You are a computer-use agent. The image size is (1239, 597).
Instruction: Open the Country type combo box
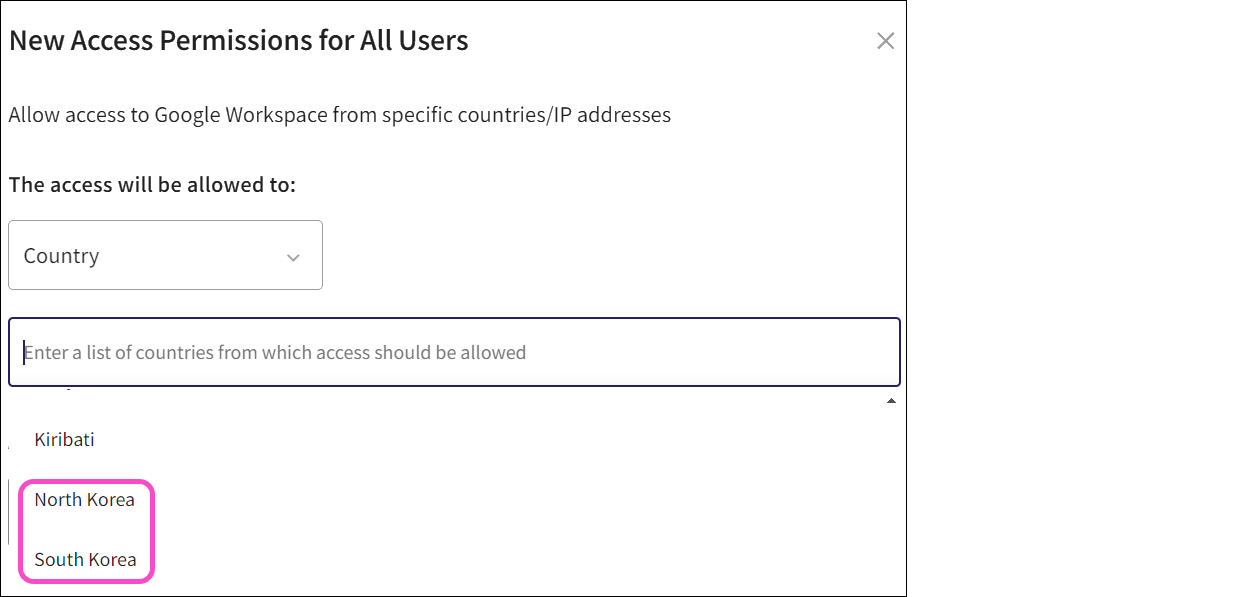tap(165, 255)
